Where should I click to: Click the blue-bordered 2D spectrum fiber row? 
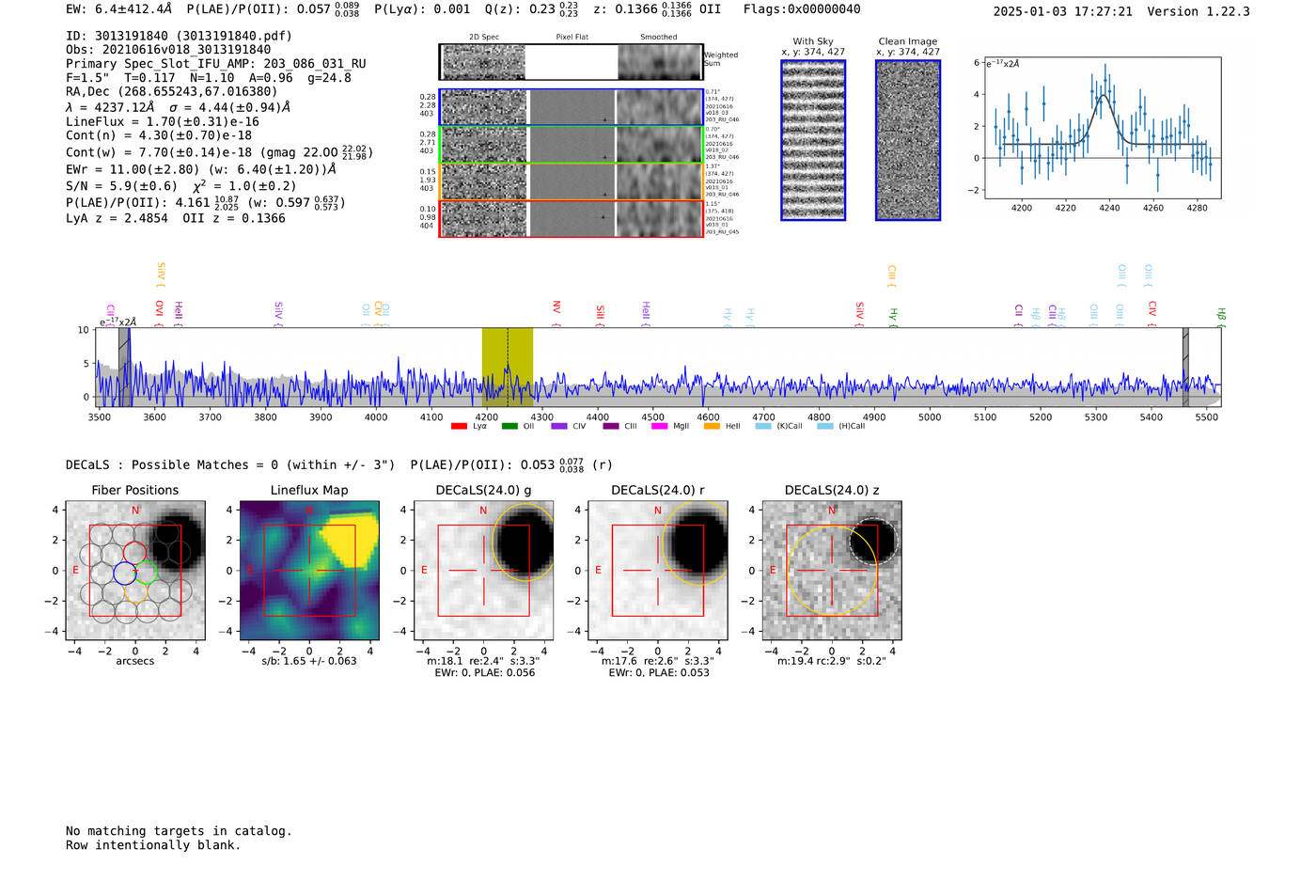click(572, 107)
